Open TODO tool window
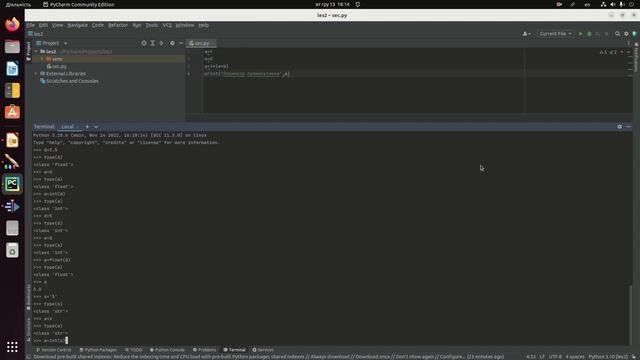This screenshot has width=640, height=360. click(133, 350)
